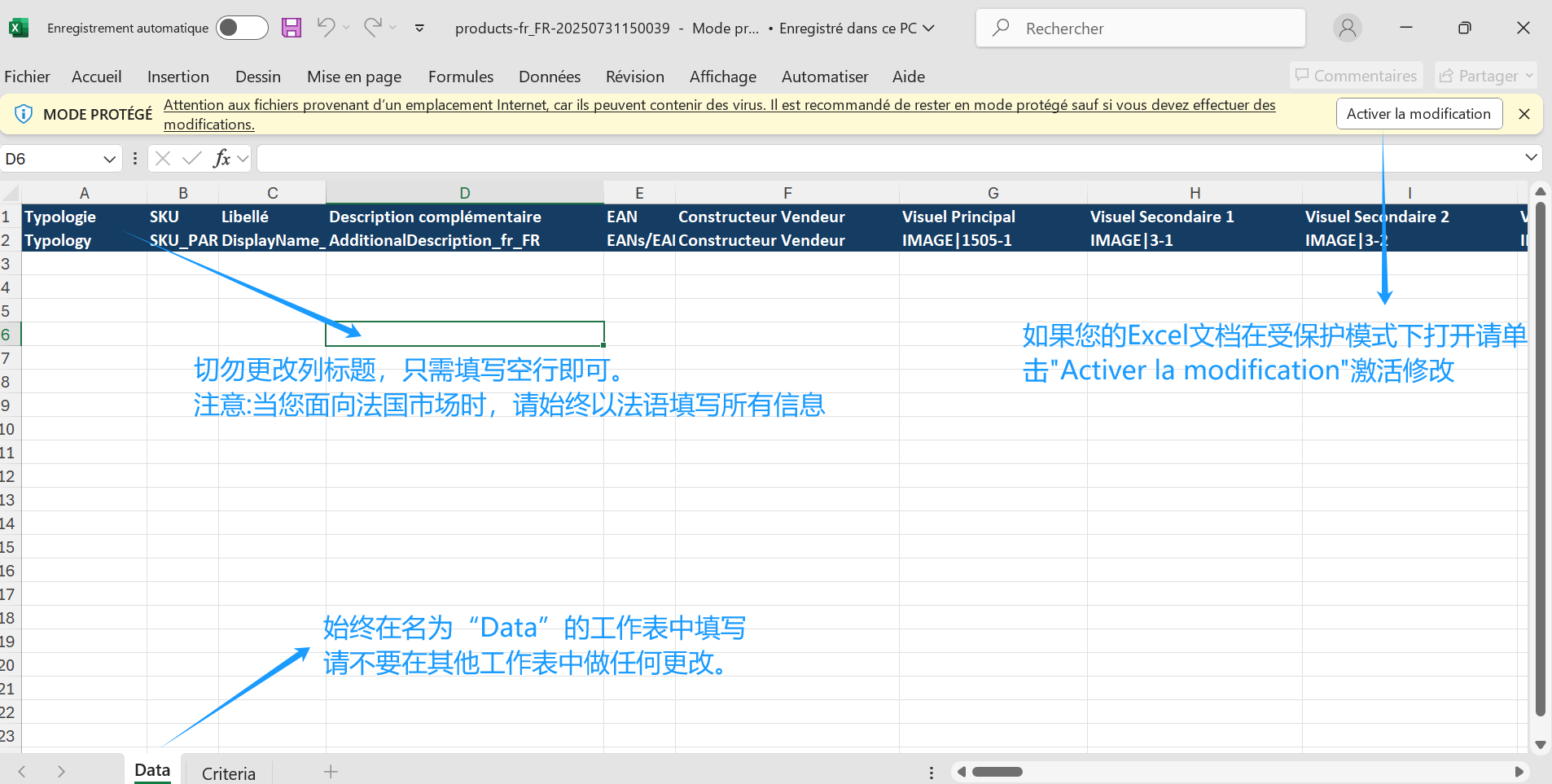Toggle the Enregistrement automatique switch
This screenshot has width=1552, height=784.
coord(241,28)
